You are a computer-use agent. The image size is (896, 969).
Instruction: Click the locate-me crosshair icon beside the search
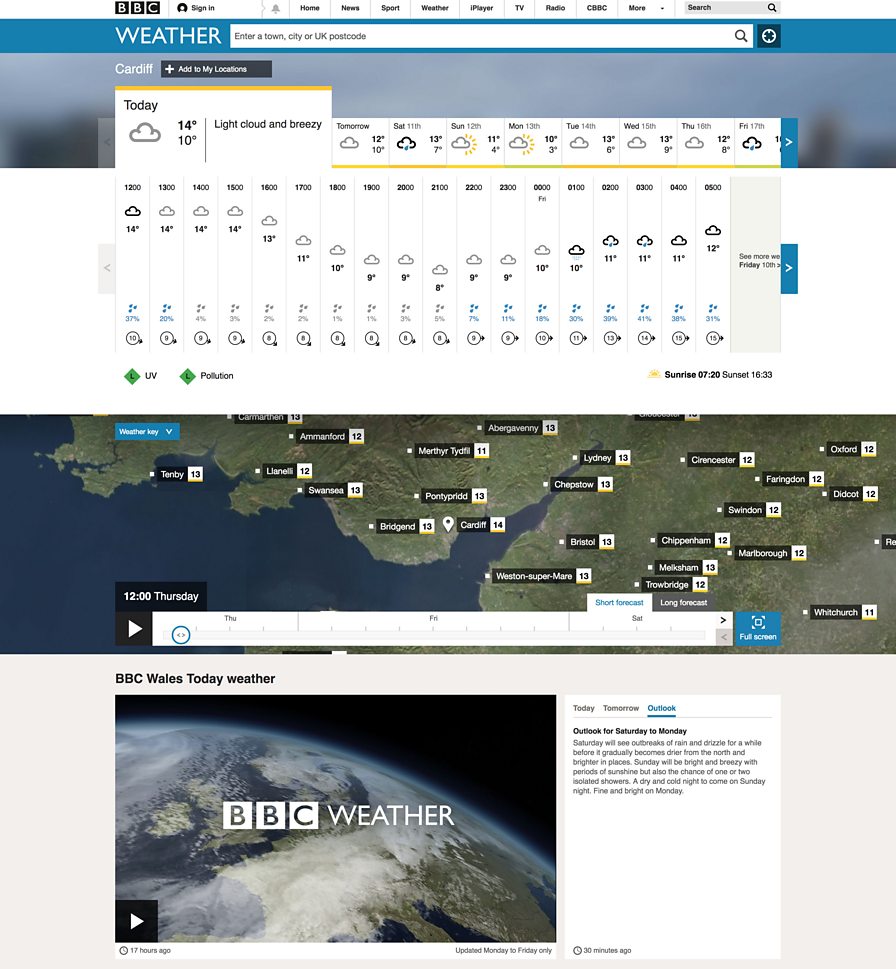[768, 36]
